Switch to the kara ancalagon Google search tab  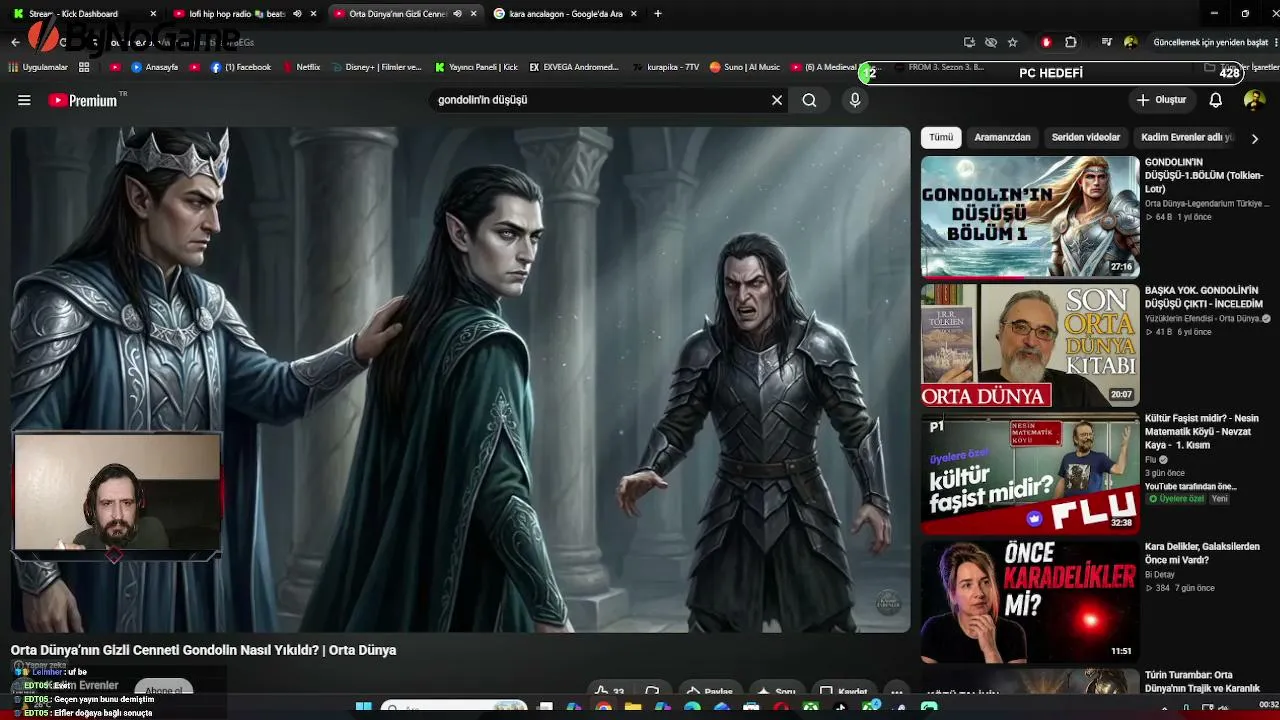click(565, 14)
